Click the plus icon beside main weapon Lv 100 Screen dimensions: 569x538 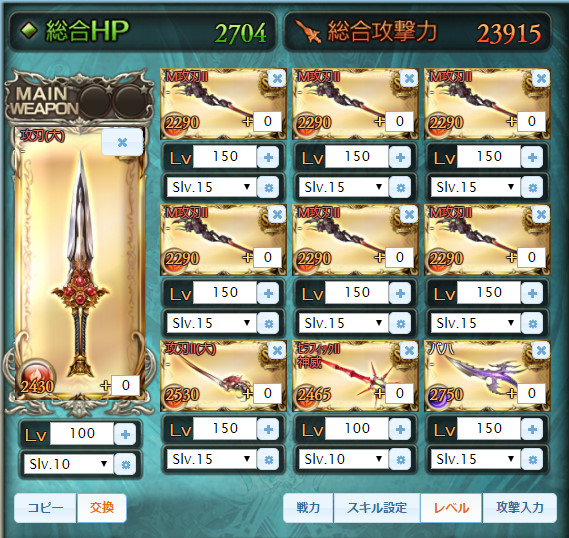tap(125, 434)
